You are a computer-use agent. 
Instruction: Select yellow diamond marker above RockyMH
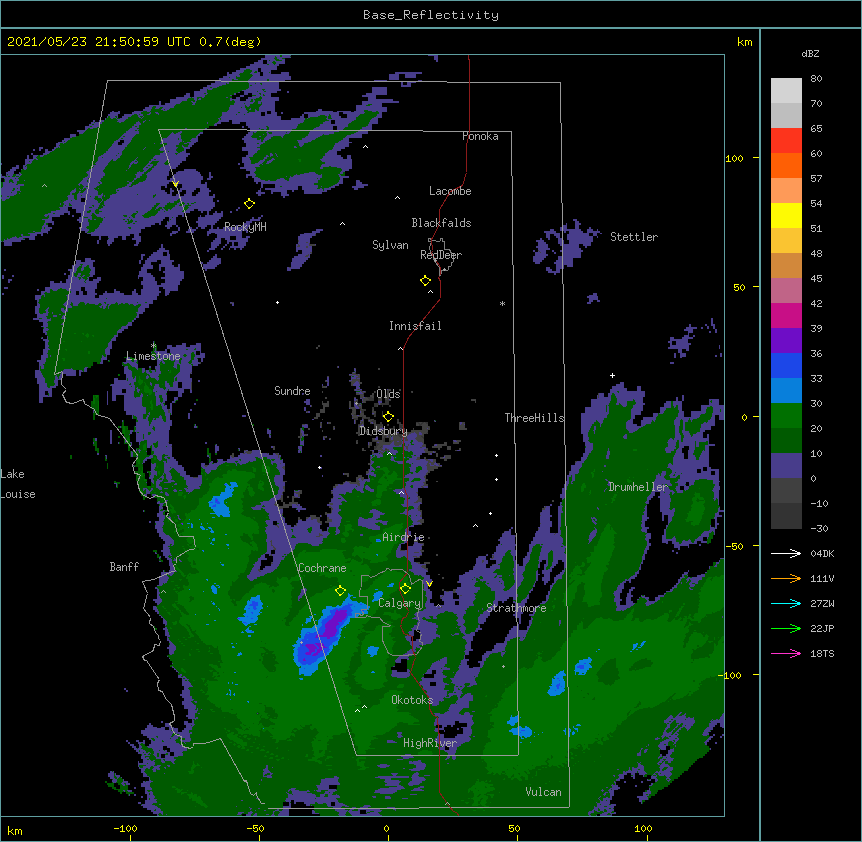[x=250, y=204]
